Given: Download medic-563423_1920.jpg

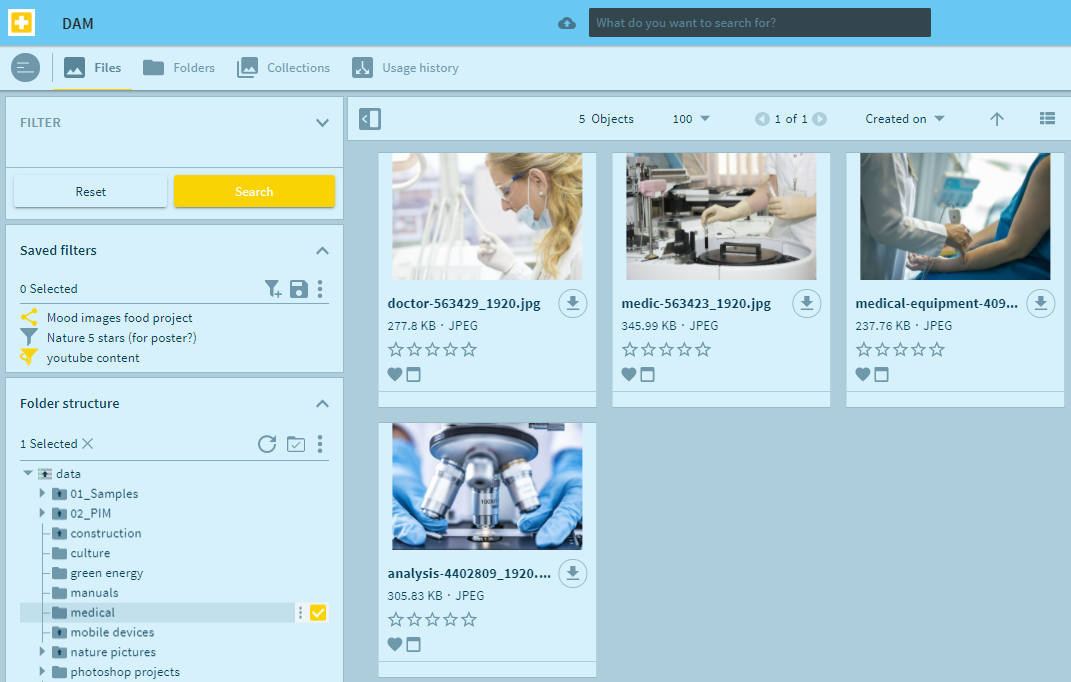Looking at the screenshot, I should click(x=807, y=303).
